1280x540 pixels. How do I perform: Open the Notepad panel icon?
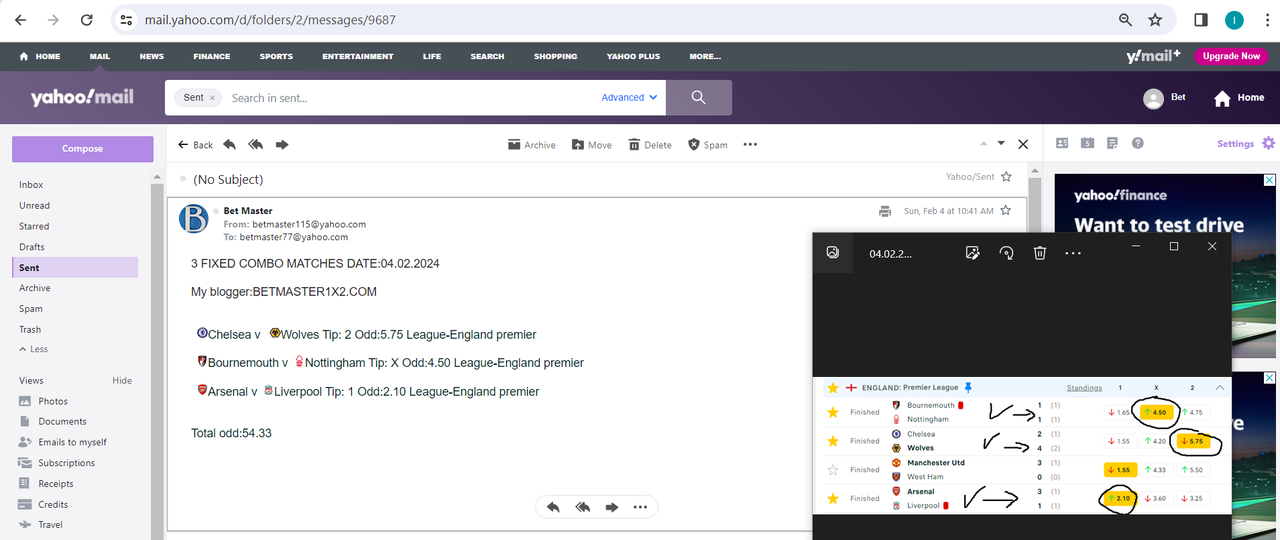[x=1112, y=143]
